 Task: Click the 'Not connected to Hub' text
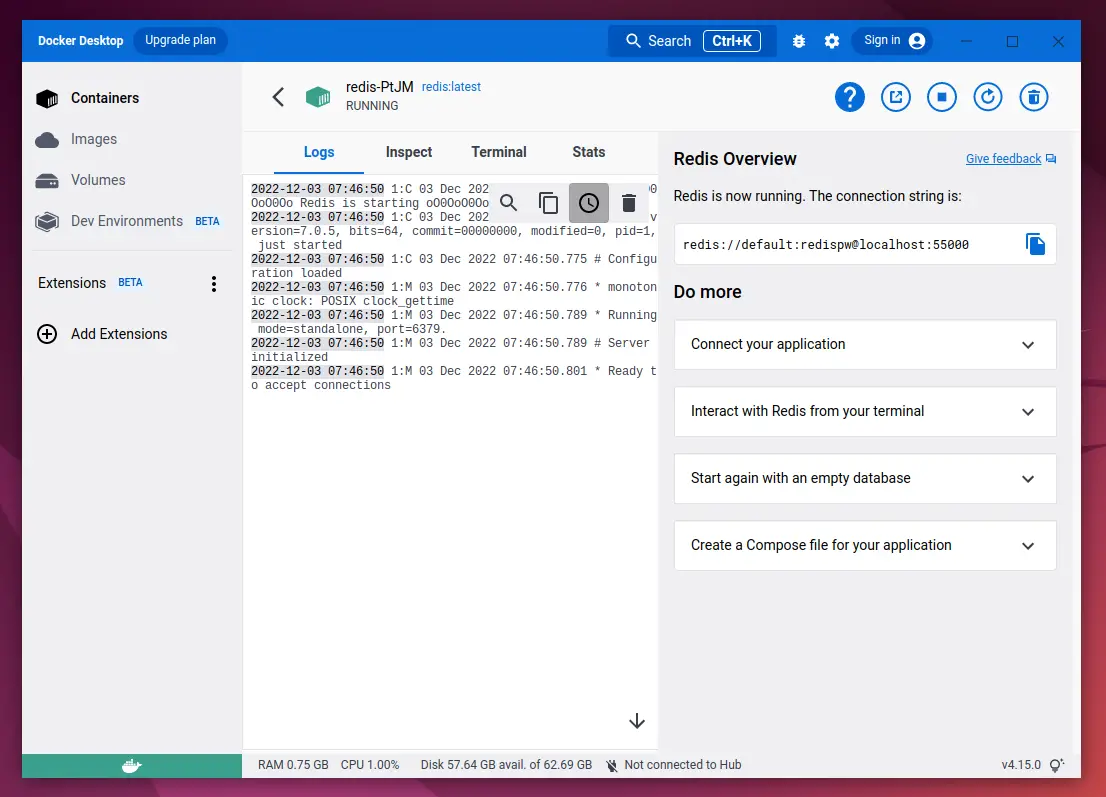tap(683, 765)
